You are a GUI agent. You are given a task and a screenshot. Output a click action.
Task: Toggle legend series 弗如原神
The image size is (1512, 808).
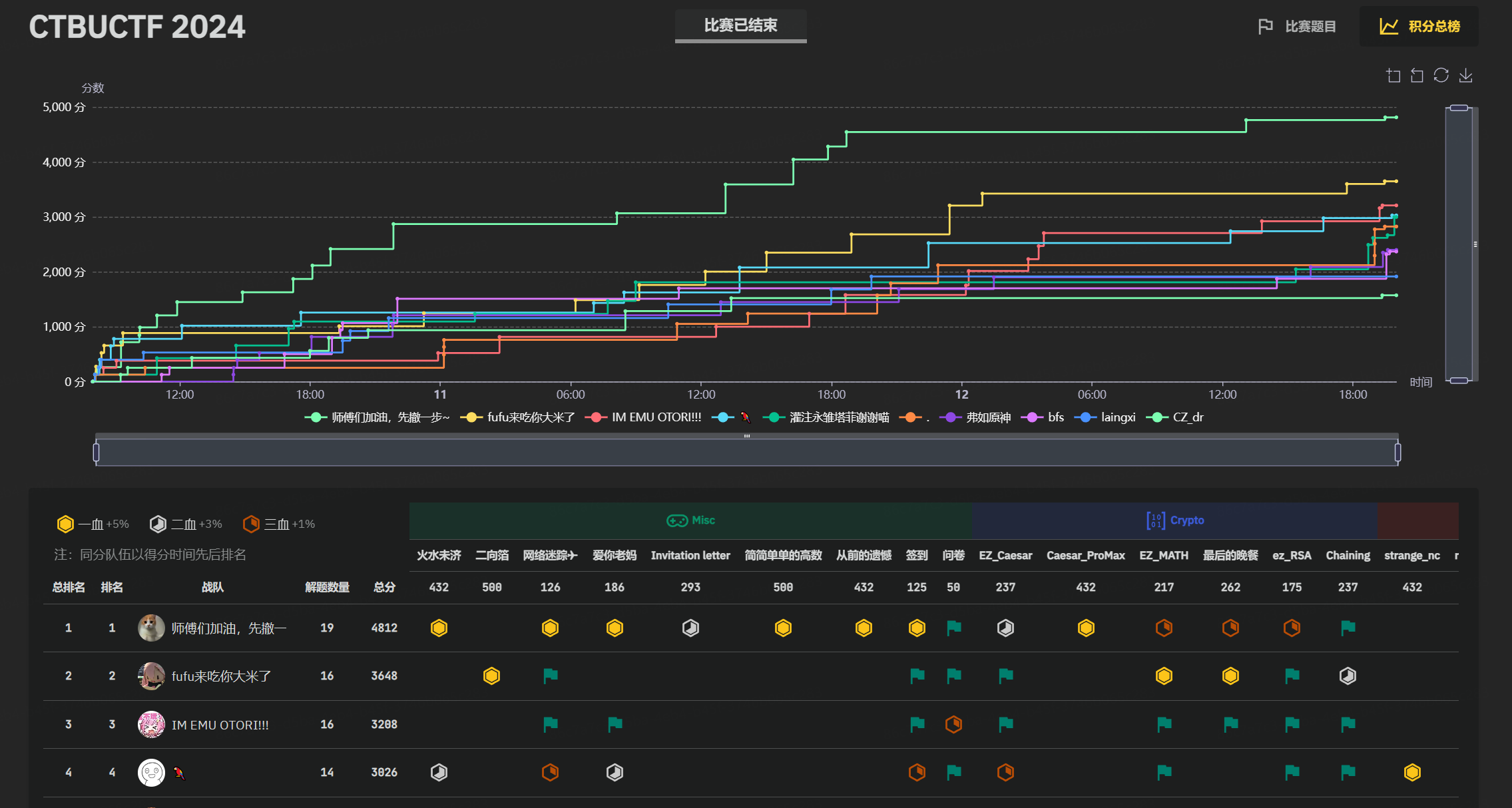(975, 417)
